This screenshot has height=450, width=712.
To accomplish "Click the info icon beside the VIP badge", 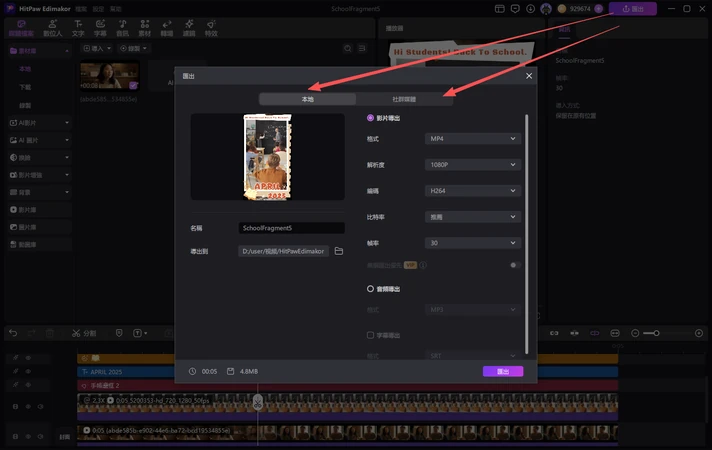I will (423, 265).
